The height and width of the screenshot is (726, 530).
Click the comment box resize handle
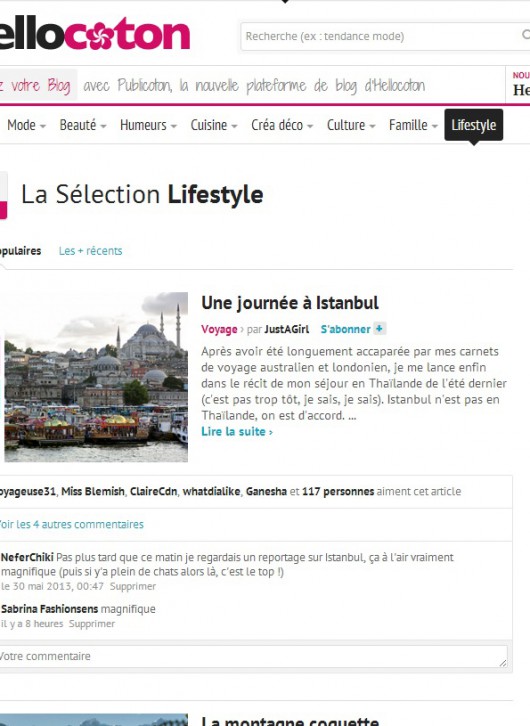point(503,663)
